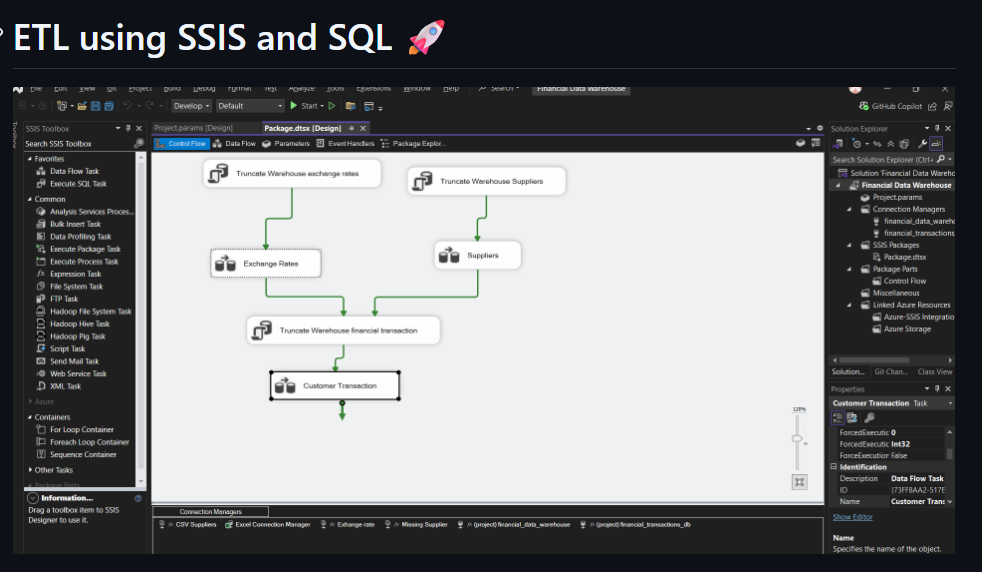The width and height of the screenshot is (982, 572).
Task: Click the Save All toolbar icon
Action: [109, 106]
